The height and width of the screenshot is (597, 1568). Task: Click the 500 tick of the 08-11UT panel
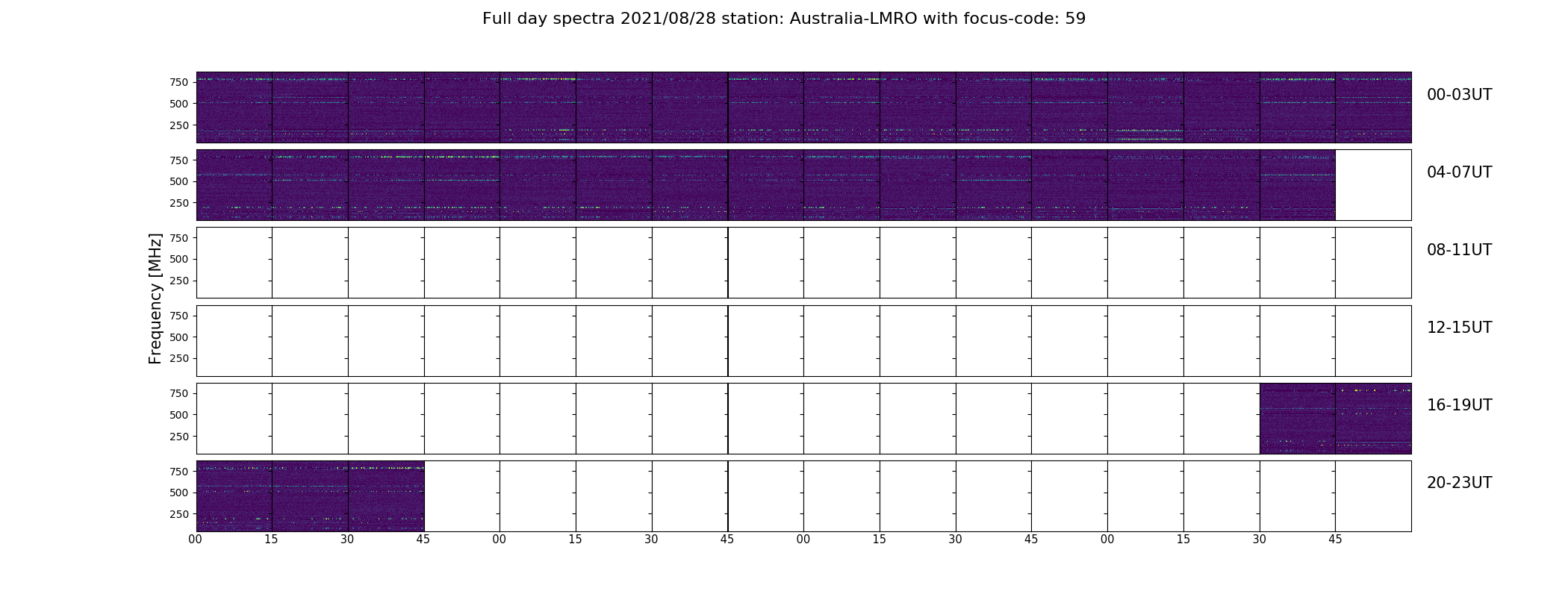(179, 259)
